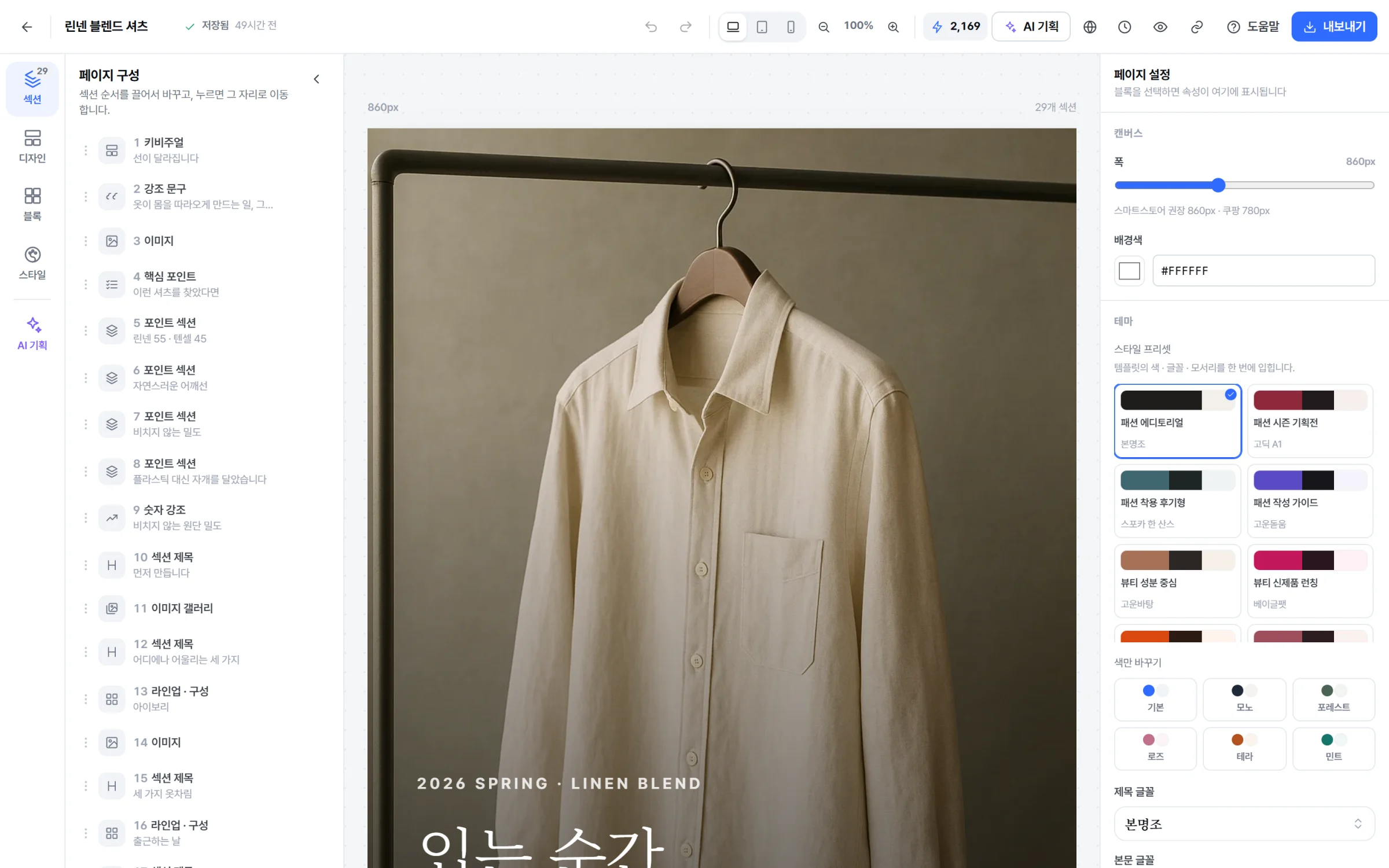Click the redo arrow icon
Screen dimensions: 1389x868
(685, 27)
